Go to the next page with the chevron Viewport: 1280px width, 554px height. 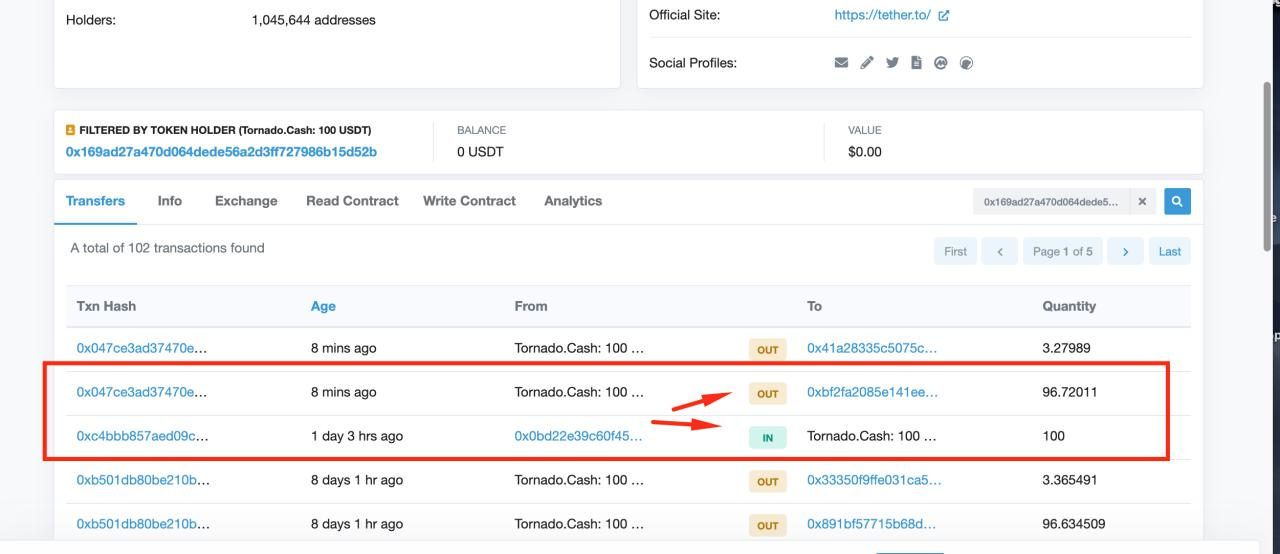pos(1125,252)
